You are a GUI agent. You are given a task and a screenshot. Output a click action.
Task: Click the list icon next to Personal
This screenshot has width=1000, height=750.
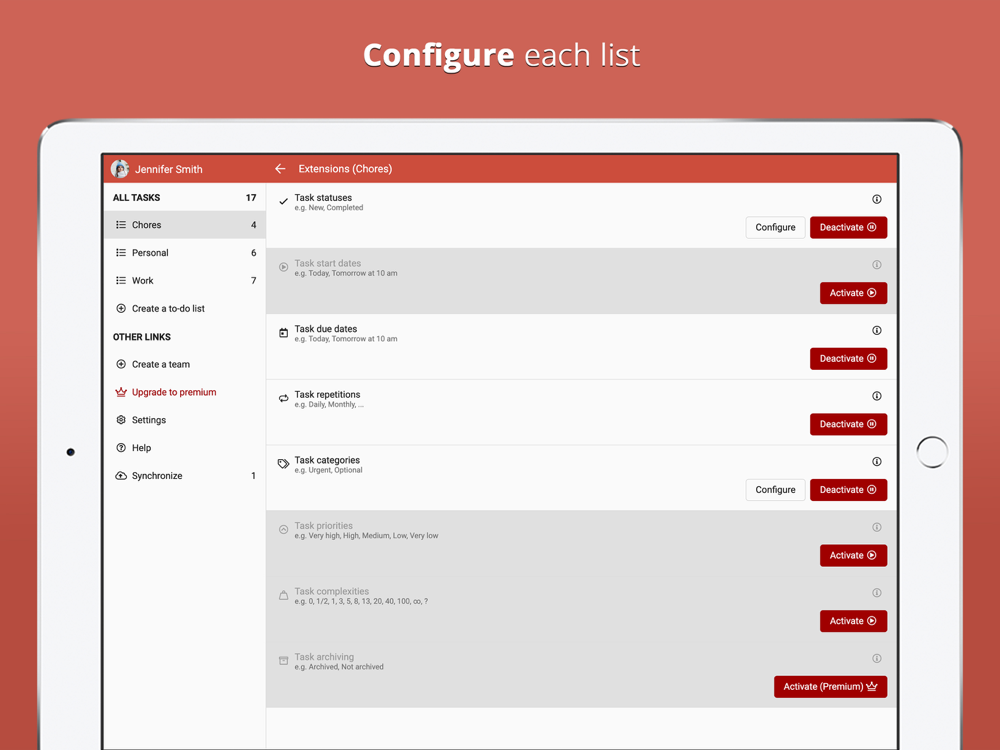coord(121,253)
